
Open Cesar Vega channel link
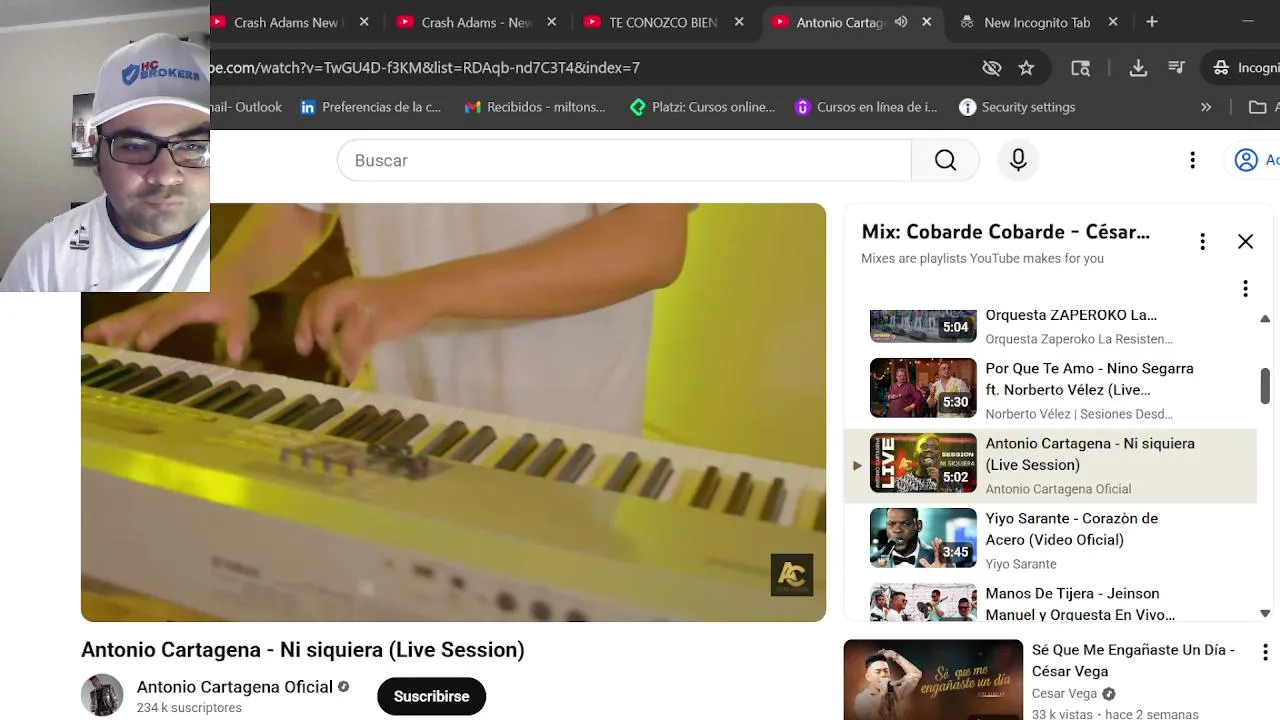[1064, 694]
